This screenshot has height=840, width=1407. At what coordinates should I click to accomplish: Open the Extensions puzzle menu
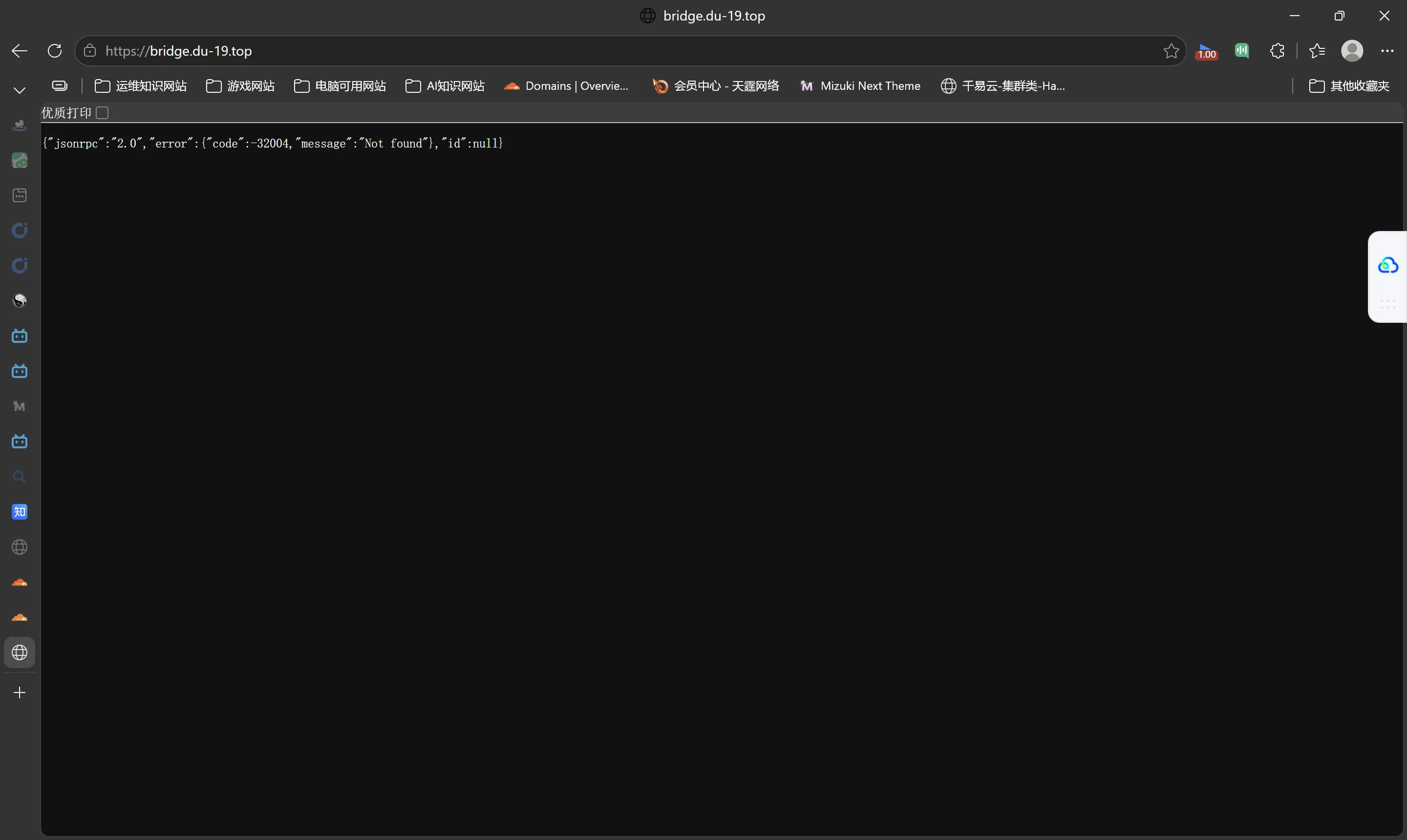click(x=1277, y=51)
